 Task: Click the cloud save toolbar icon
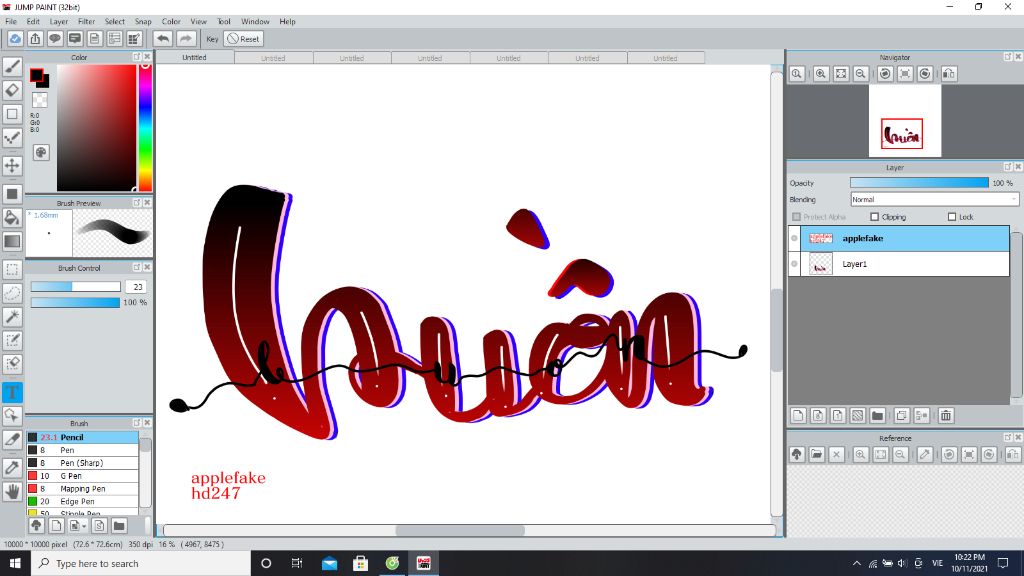pyautogui.click(x=15, y=39)
